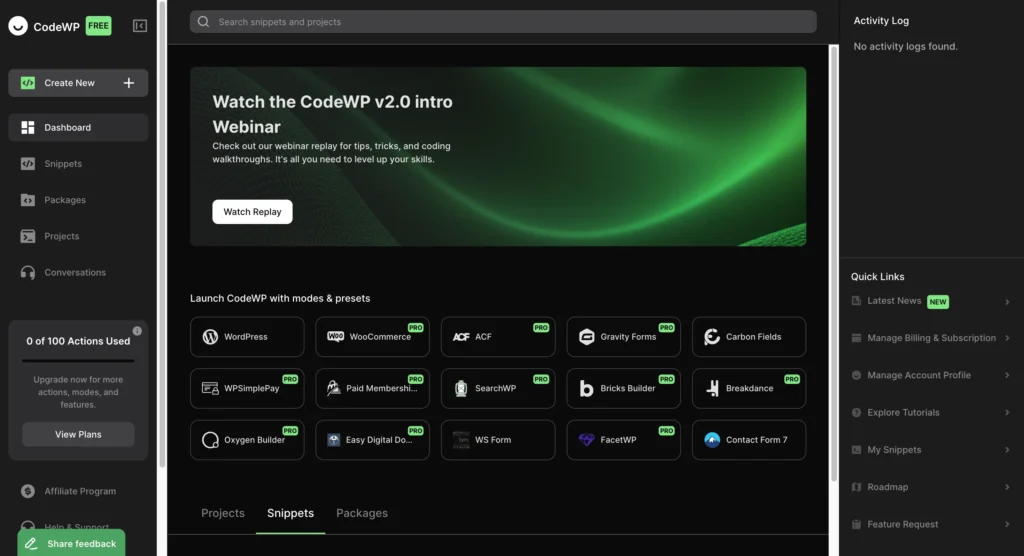Image resolution: width=1024 pixels, height=556 pixels.
Task: Click the View Plans button
Action: click(x=78, y=434)
